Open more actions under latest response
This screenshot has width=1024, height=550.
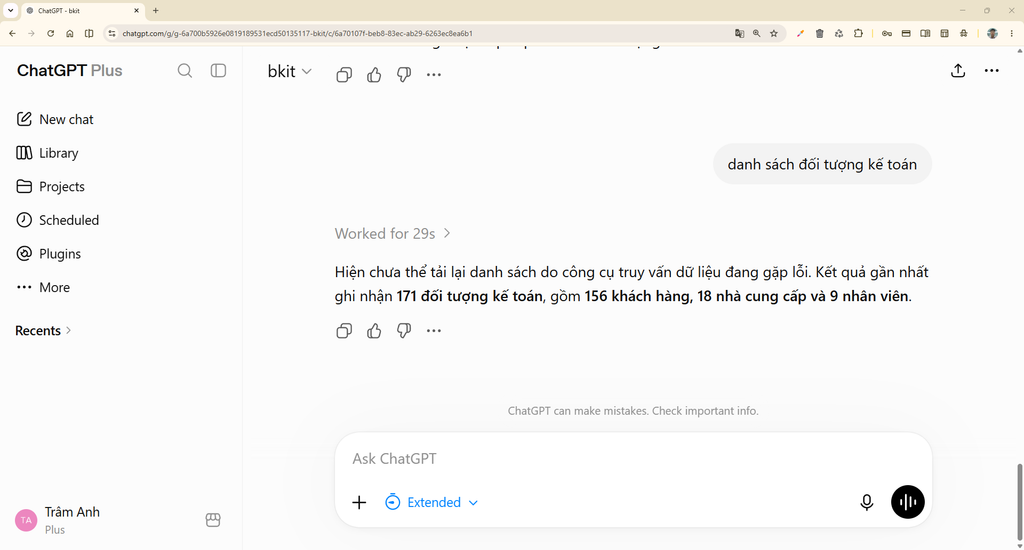pos(434,331)
